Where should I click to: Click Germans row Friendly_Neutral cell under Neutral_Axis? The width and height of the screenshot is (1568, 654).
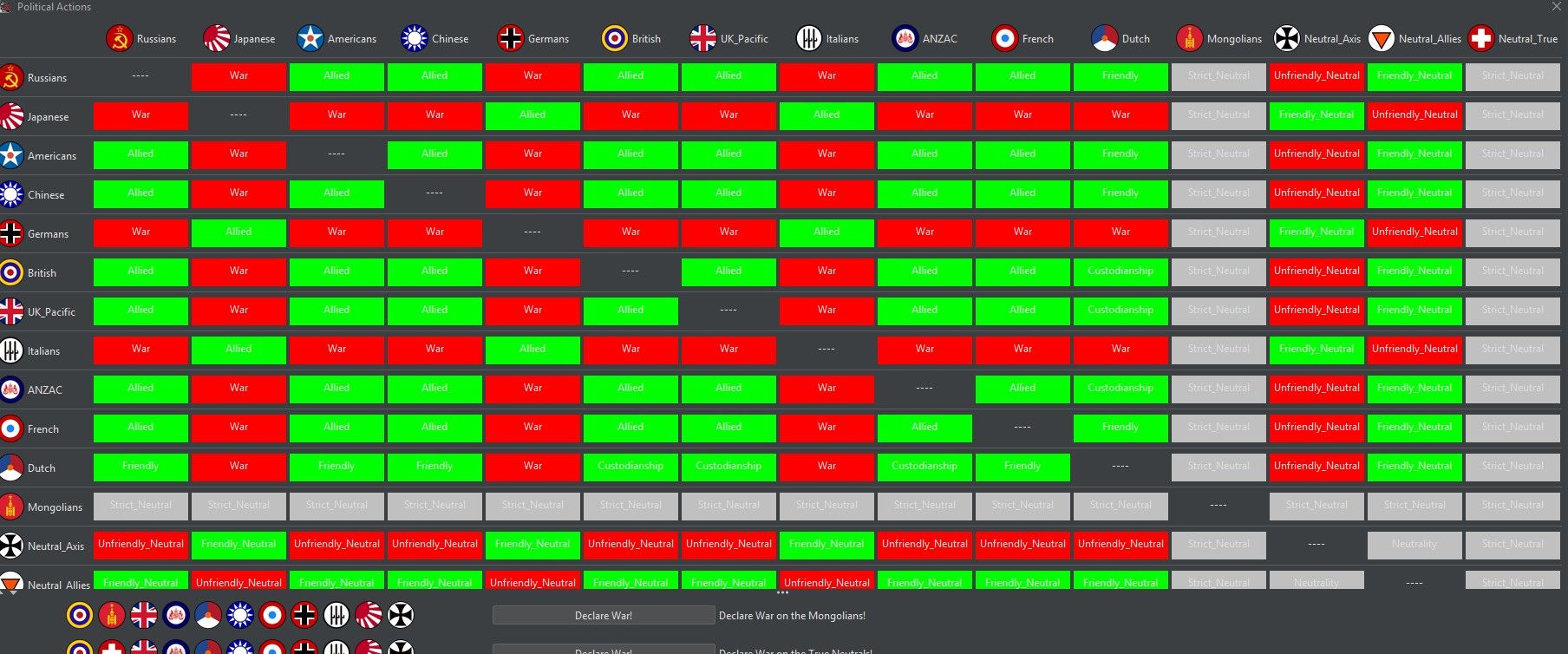click(1316, 232)
